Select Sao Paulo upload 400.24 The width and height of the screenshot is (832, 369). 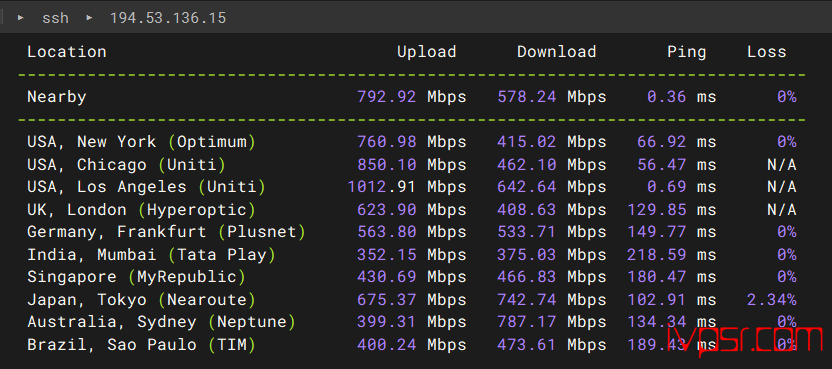click(387, 345)
